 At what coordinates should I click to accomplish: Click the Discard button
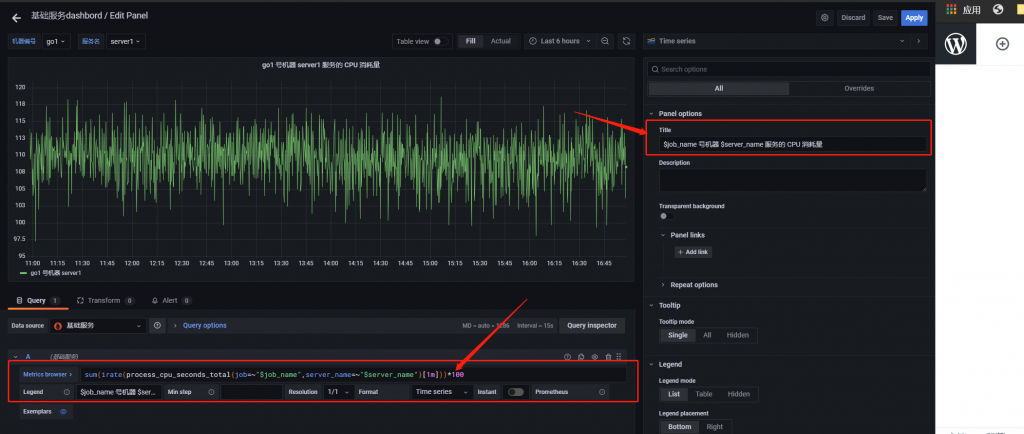(853, 18)
